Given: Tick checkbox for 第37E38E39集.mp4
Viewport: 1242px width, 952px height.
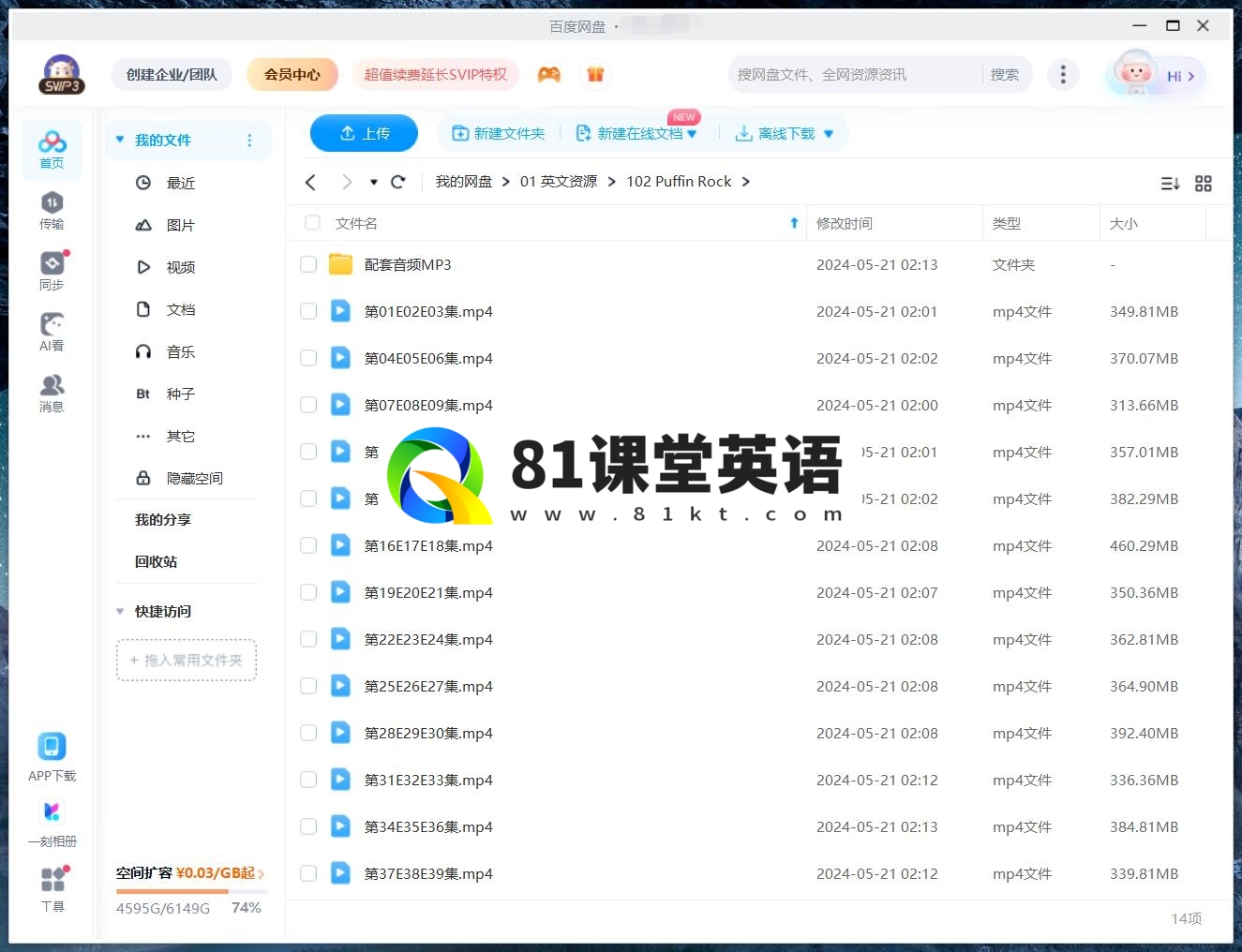Looking at the screenshot, I should tap(308, 873).
